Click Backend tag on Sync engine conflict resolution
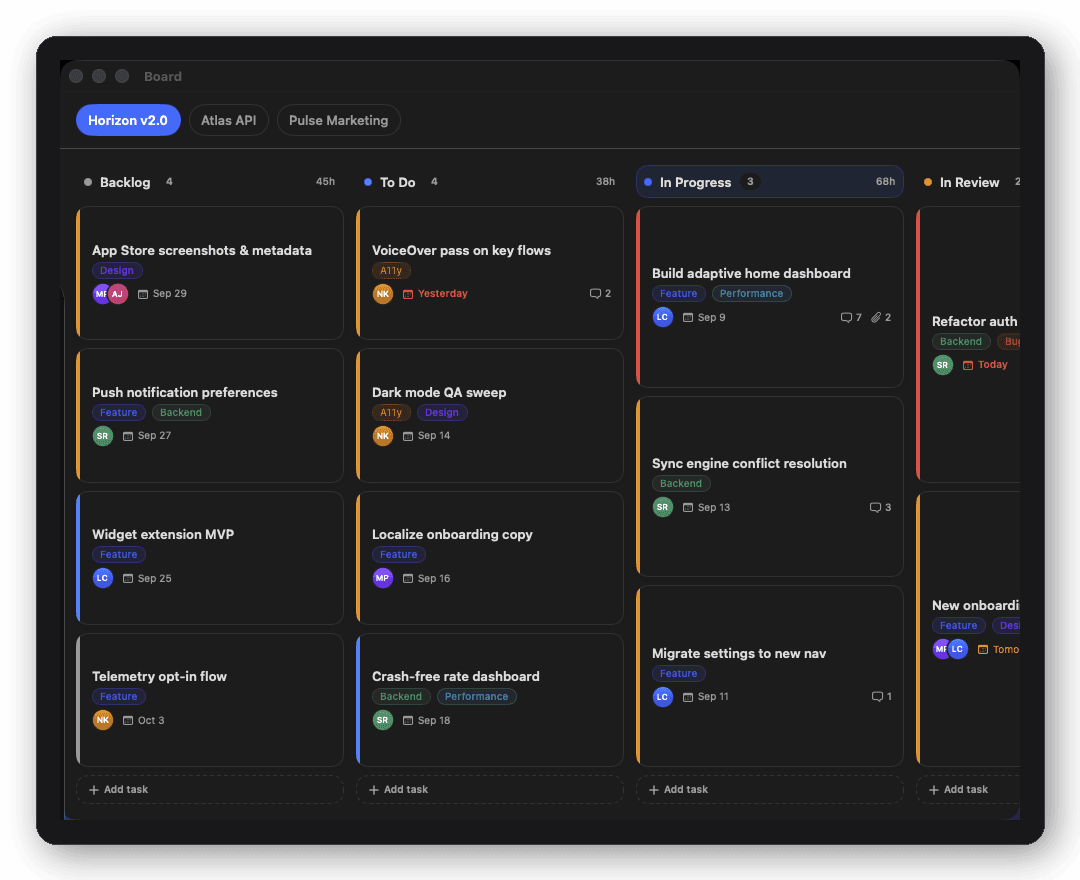Viewport: 1080px width, 880px height. (x=681, y=484)
